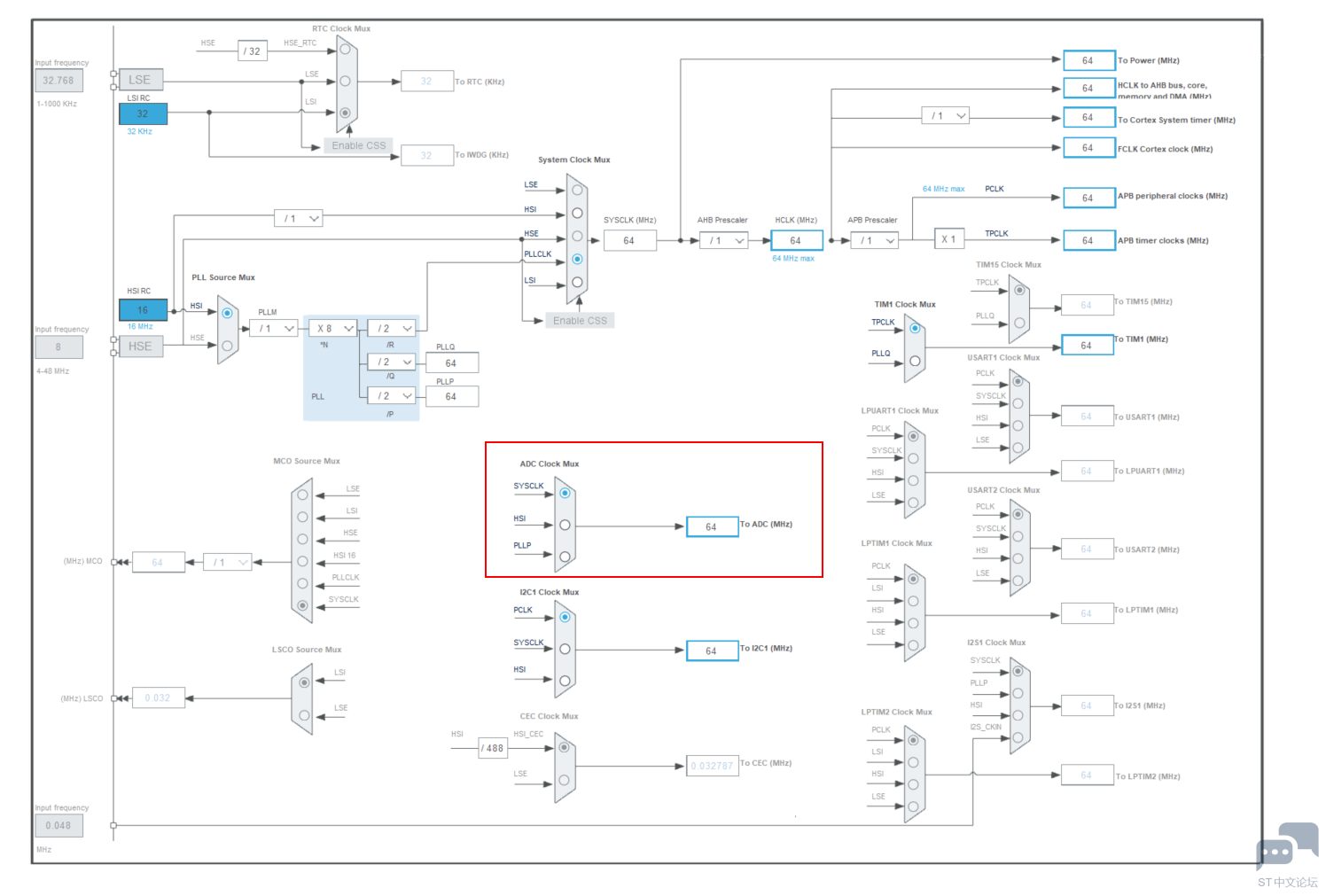The height and width of the screenshot is (896, 1326).
Task: Click the HSI RC 16 block
Action: pyautogui.click(x=143, y=309)
